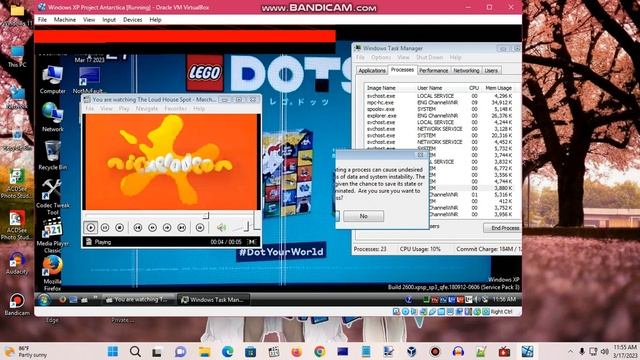Open the Options menu in Task Manager
The image size is (640, 360).
pos(381,58)
